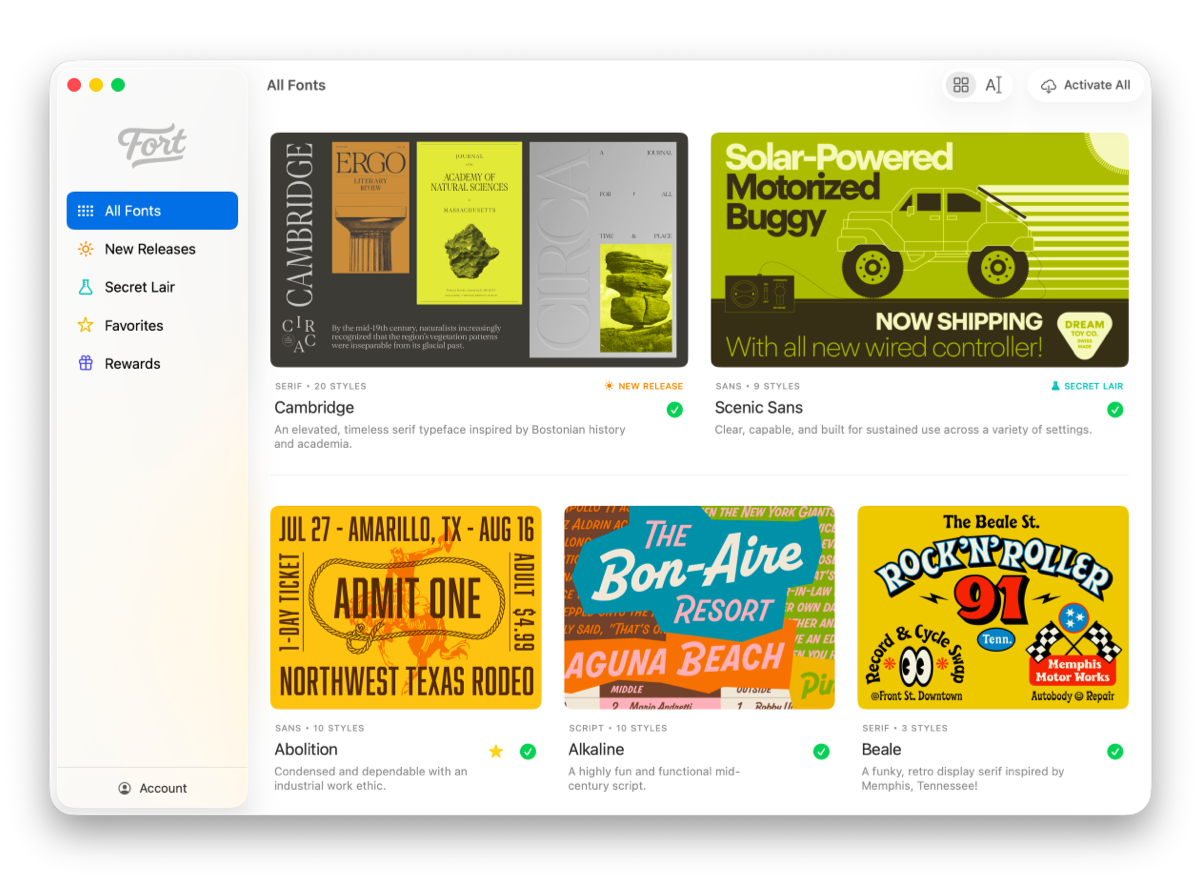This screenshot has width=1200, height=896.
Task: Open the Account page
Action: tap(152, 788)
